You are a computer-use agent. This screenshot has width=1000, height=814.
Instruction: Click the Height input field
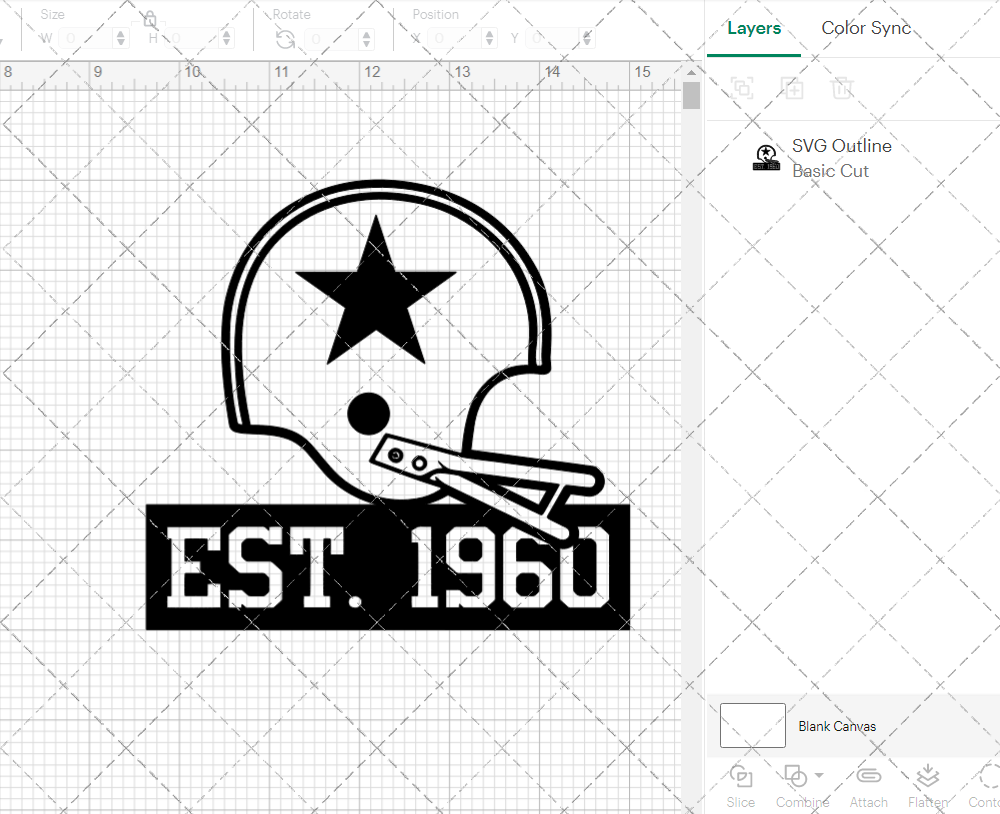[191, 39]
